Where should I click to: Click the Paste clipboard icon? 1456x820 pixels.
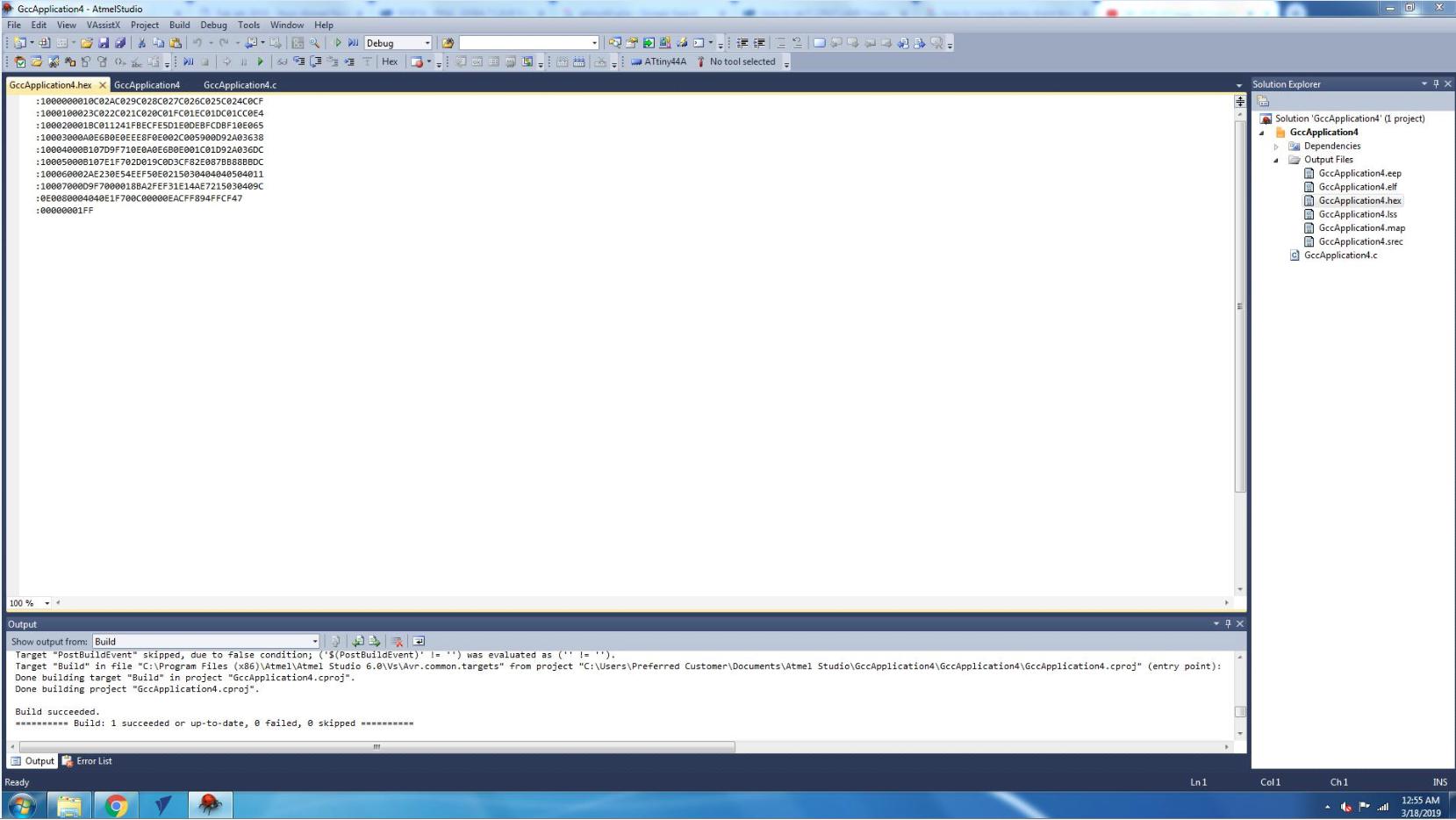tap(176, 43)
